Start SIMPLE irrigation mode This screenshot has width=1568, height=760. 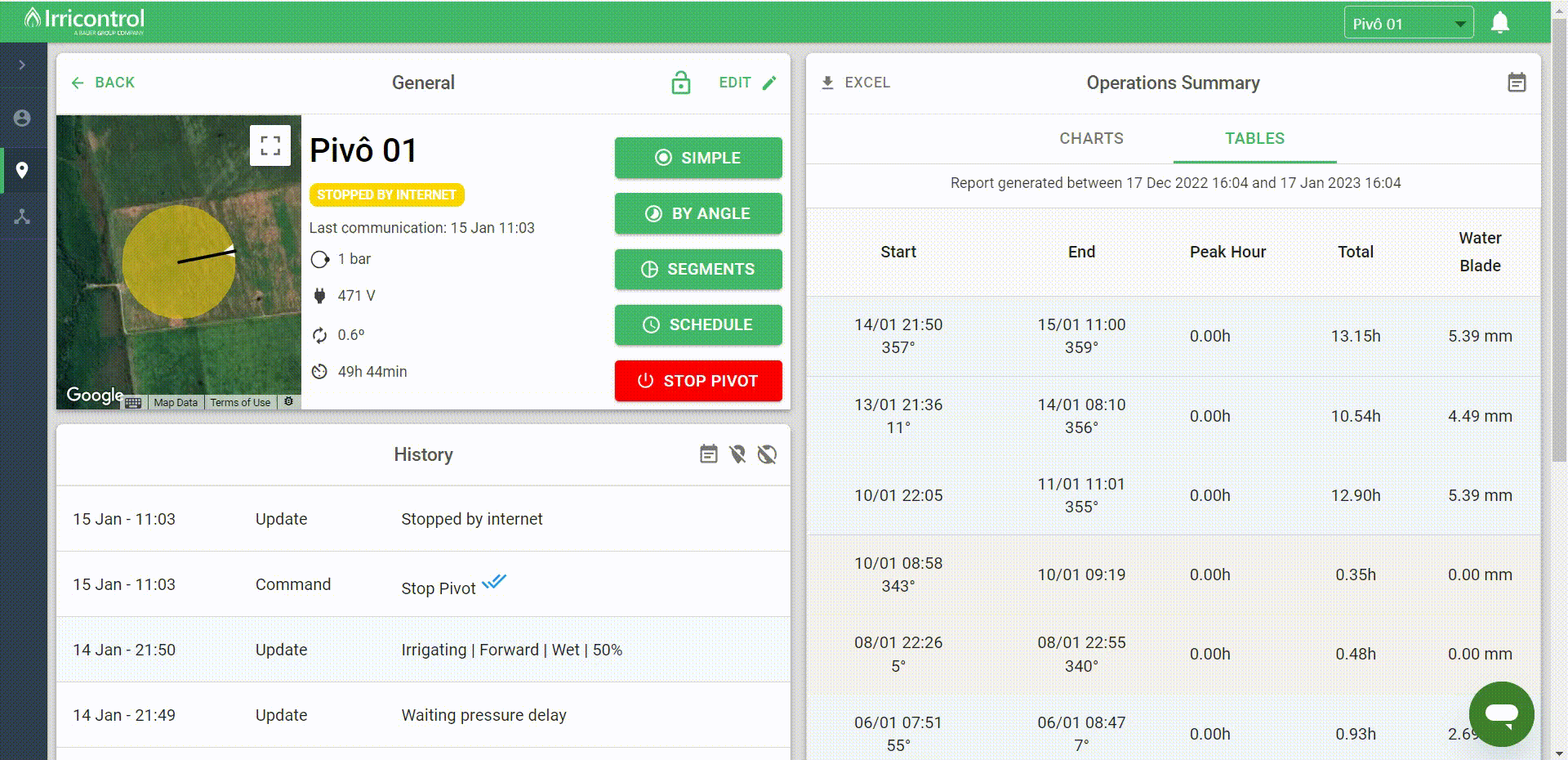(698, 158)
